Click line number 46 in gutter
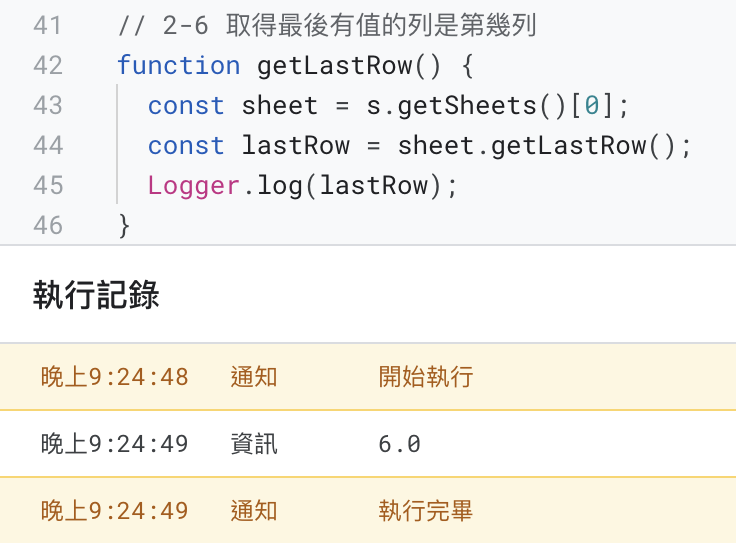 (47, 225)
